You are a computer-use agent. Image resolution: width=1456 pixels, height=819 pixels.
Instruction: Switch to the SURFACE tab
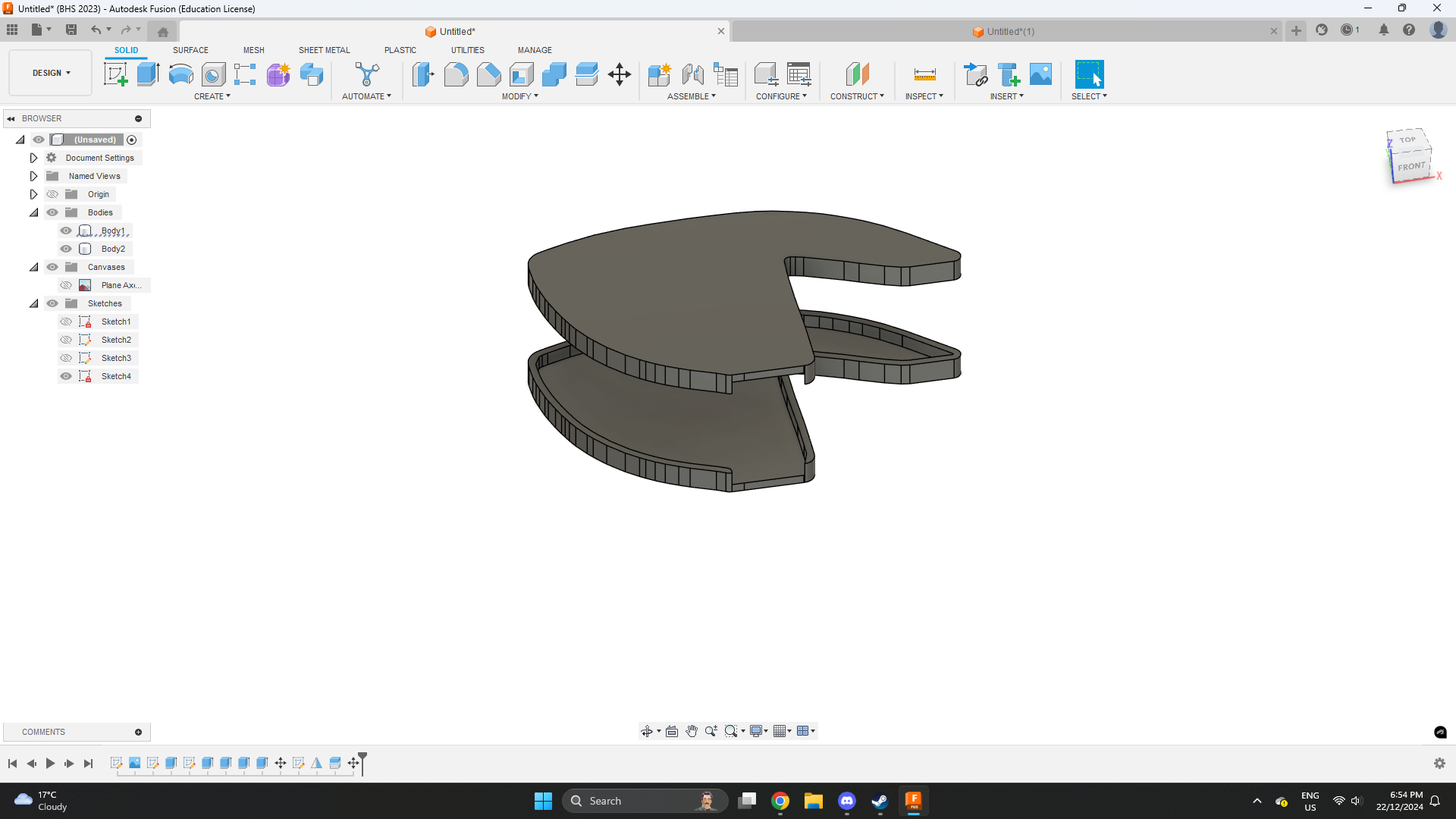point(190,50)
